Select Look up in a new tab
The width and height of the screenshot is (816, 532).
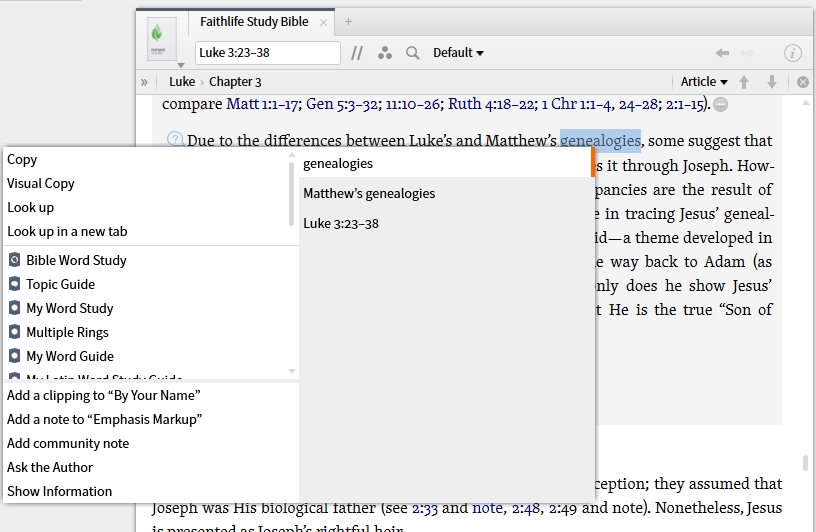(67, 231)
